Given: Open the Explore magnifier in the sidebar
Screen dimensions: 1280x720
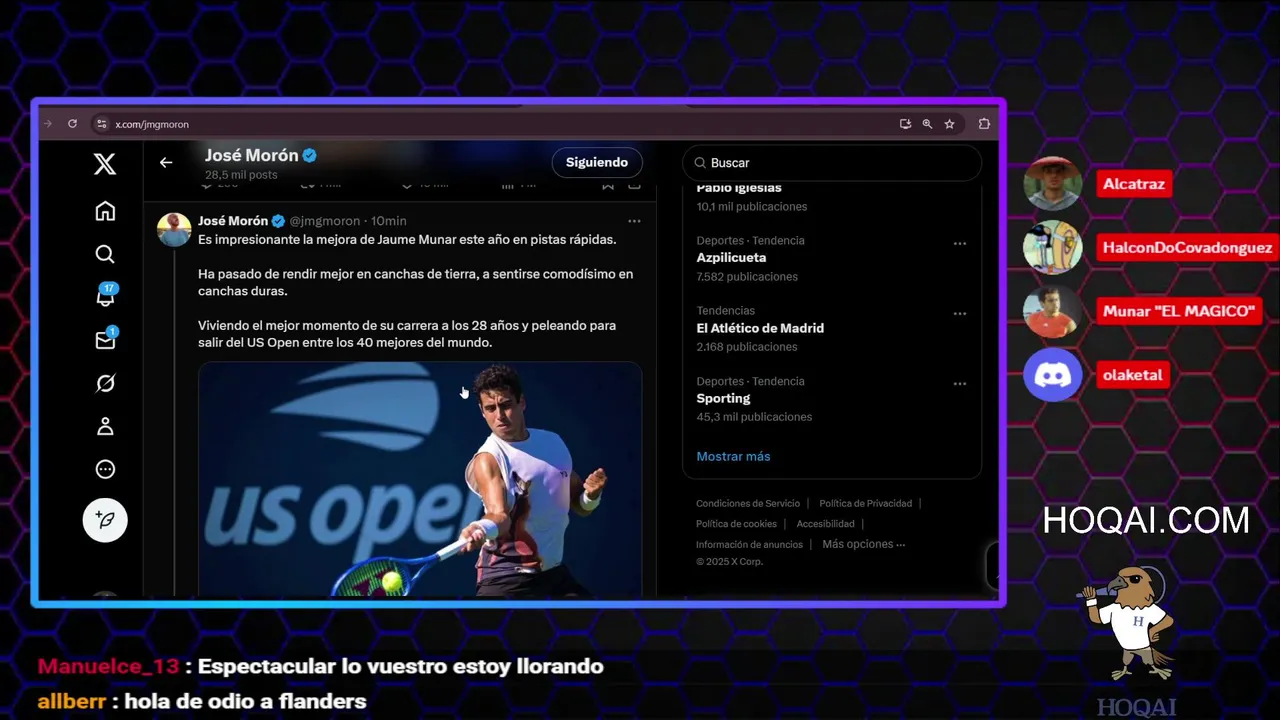Looking at the screenshot, I should (105, 254).
